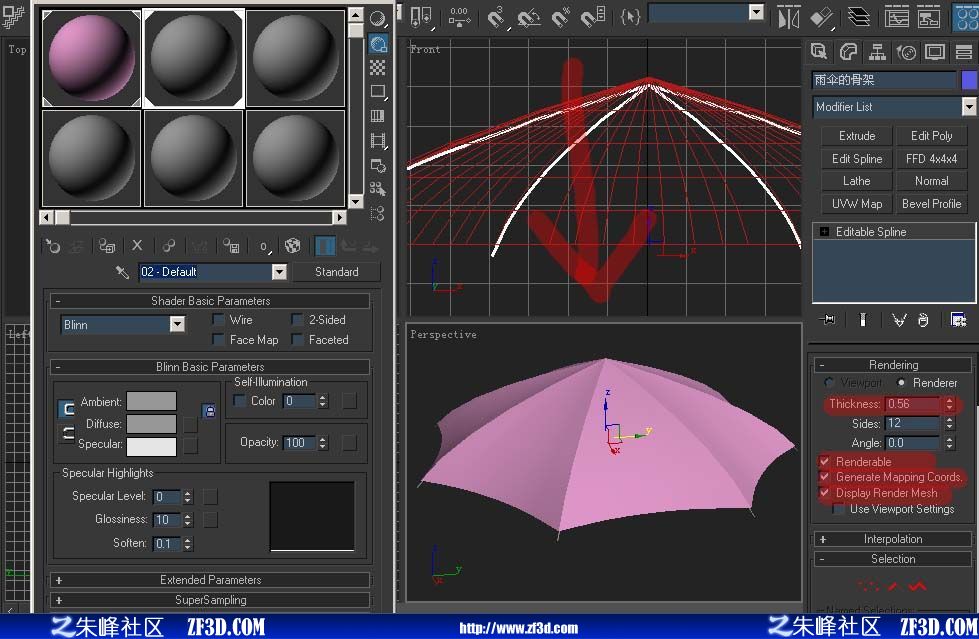This screenshot has width=979, height=639.
Task: Open Material Editor Options icon
Action: coord(378,166)
